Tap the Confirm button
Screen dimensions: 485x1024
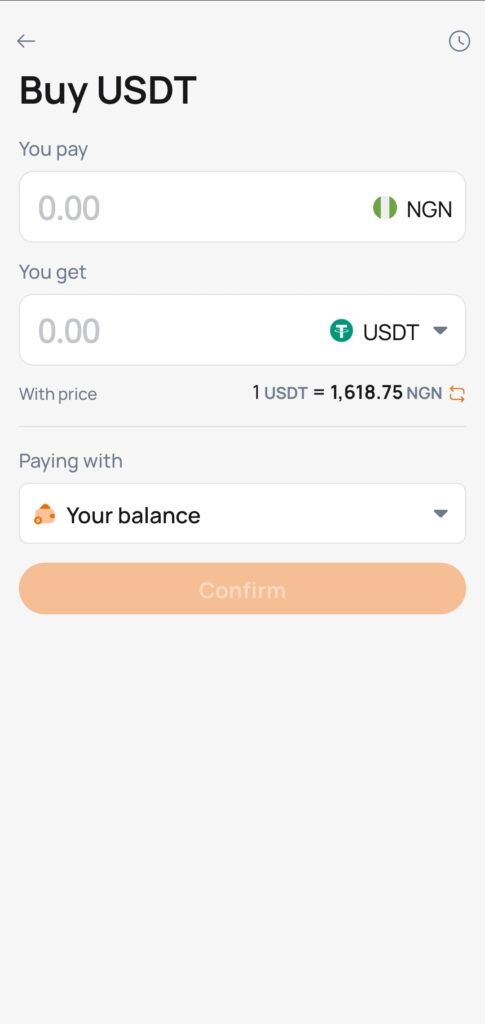pos(242,589)
